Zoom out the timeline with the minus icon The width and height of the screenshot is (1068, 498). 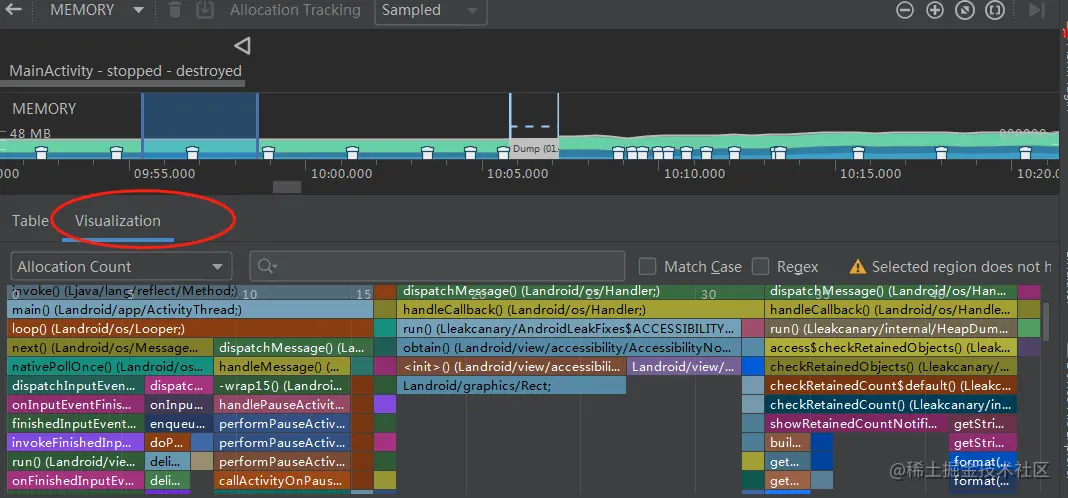pos(905,10)
